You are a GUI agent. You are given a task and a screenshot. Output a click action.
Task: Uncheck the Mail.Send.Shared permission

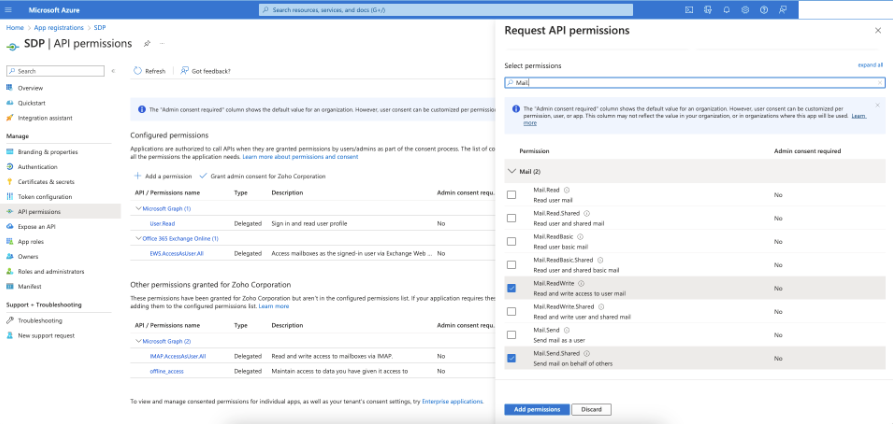(512, 357)
